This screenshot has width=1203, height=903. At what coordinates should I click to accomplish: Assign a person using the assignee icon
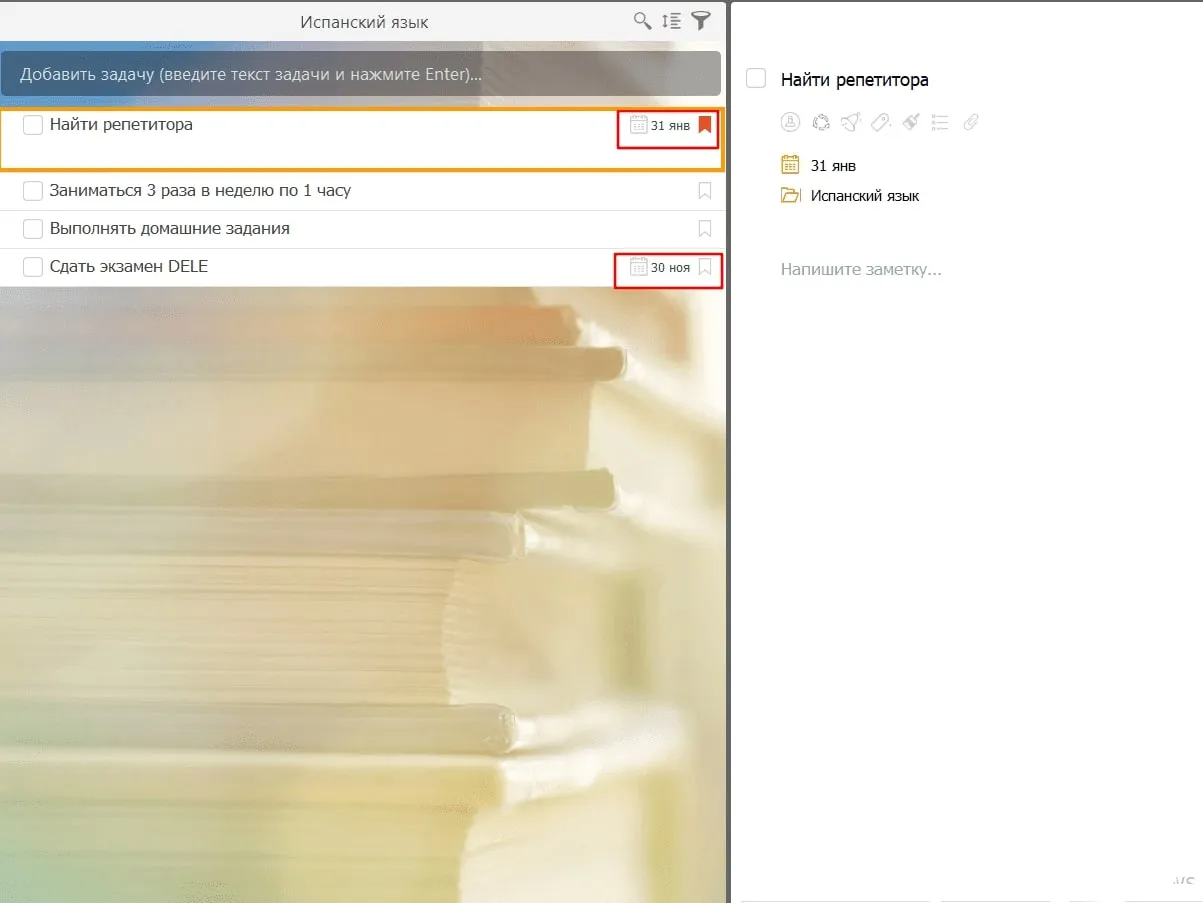tap(790, 122)
